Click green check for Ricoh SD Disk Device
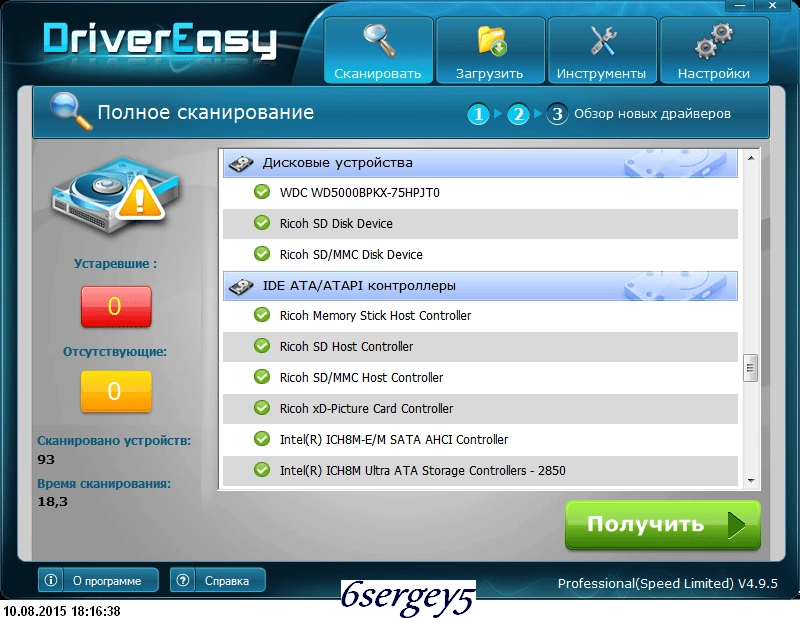The height and width of the screenshot is (618, 800). pyautogui.click(x=262, y=223)
